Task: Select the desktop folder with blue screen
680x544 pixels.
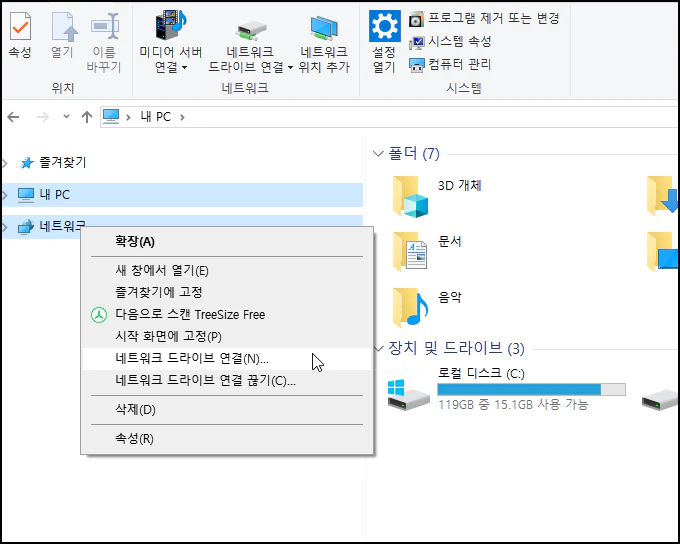Action: (x=662, y=252)
